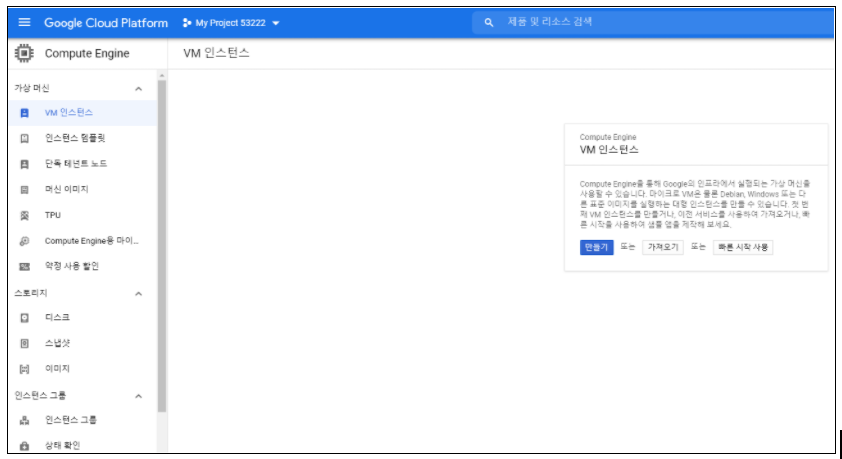842x459 pixels.
Task: Click the 머신 이미지 sidebar icon
Action: [25, 189]
